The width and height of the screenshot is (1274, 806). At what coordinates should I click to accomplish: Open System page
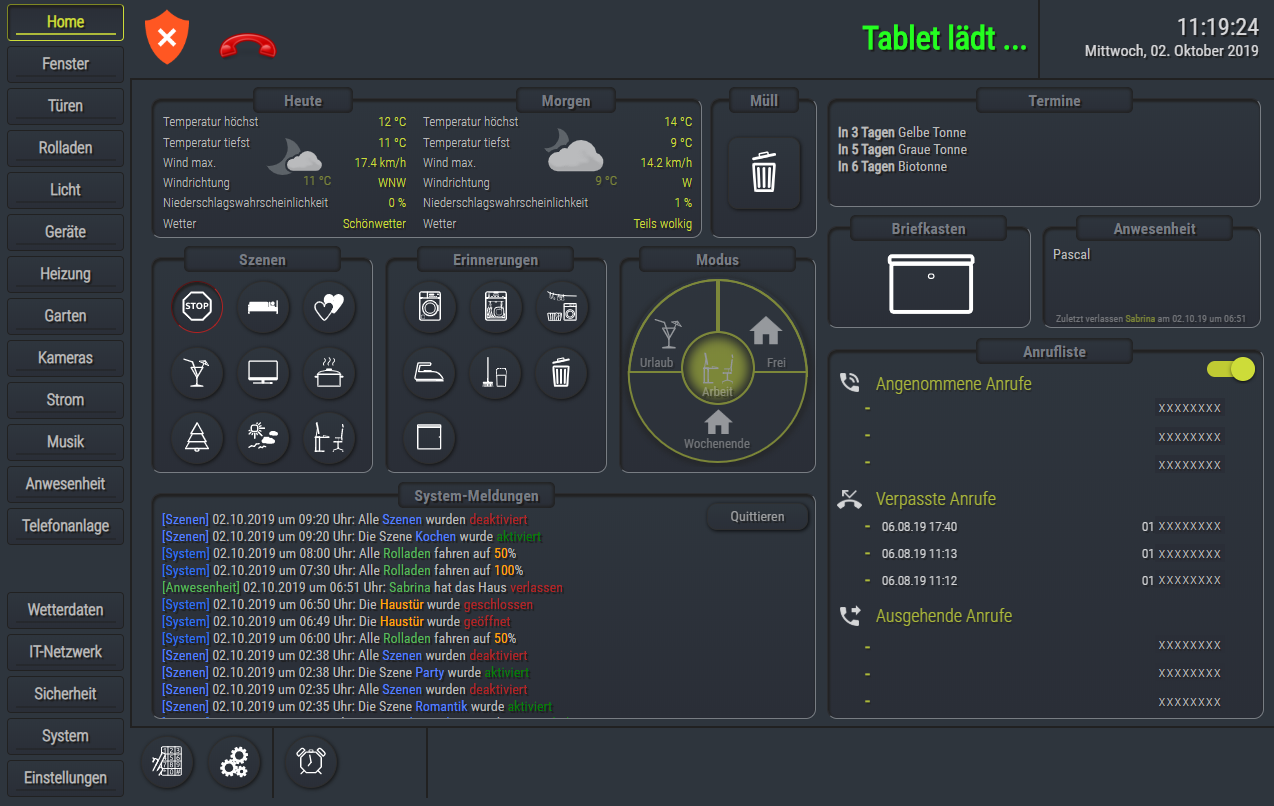(66, 736)
